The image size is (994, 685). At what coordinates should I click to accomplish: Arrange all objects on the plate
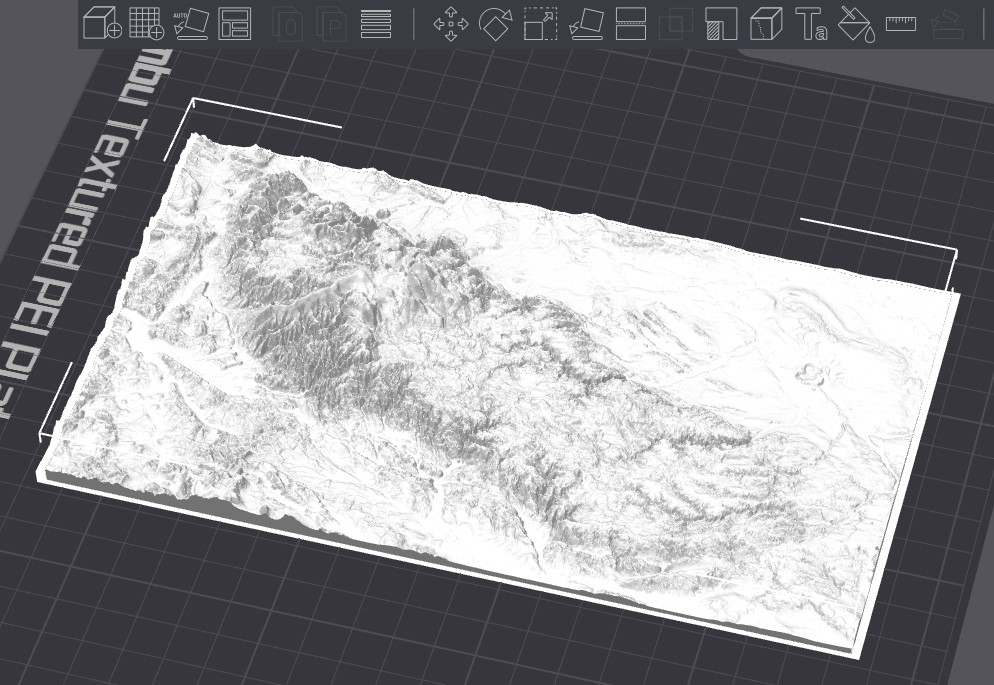pyautogui.click(x=235, y=23)
